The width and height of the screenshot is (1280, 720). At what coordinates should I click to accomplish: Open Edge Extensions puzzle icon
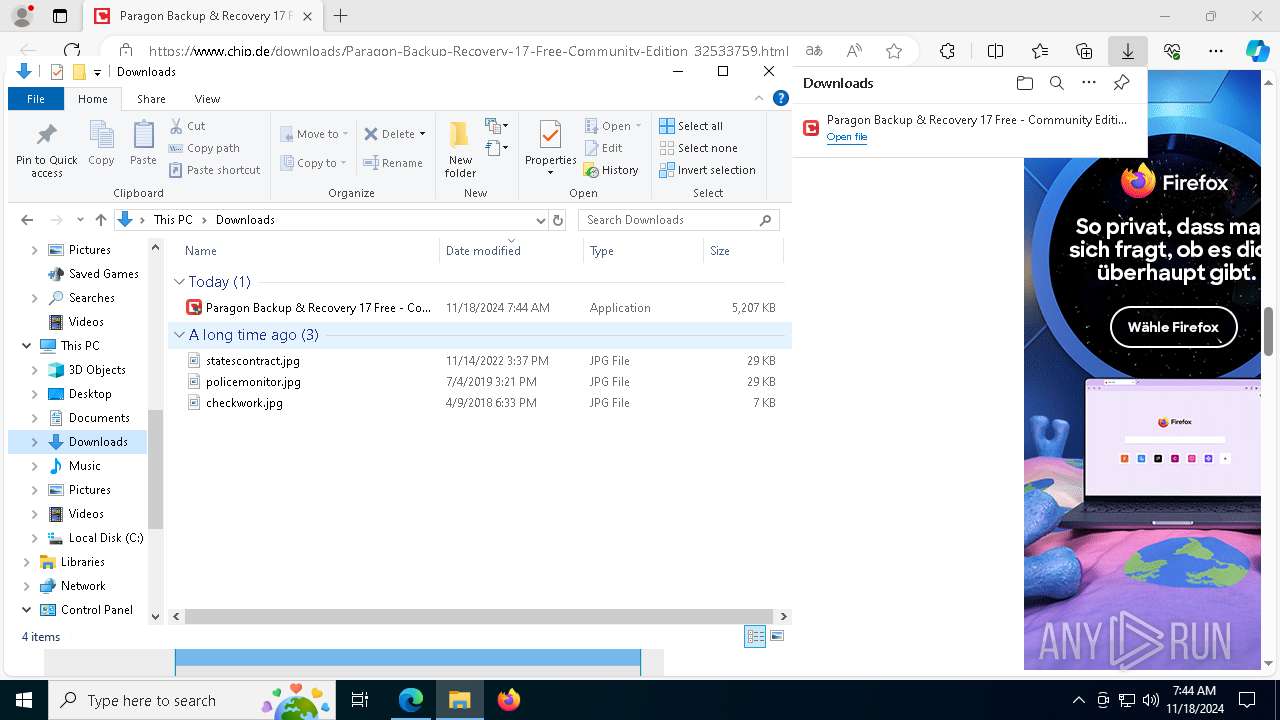click(947, 51)
